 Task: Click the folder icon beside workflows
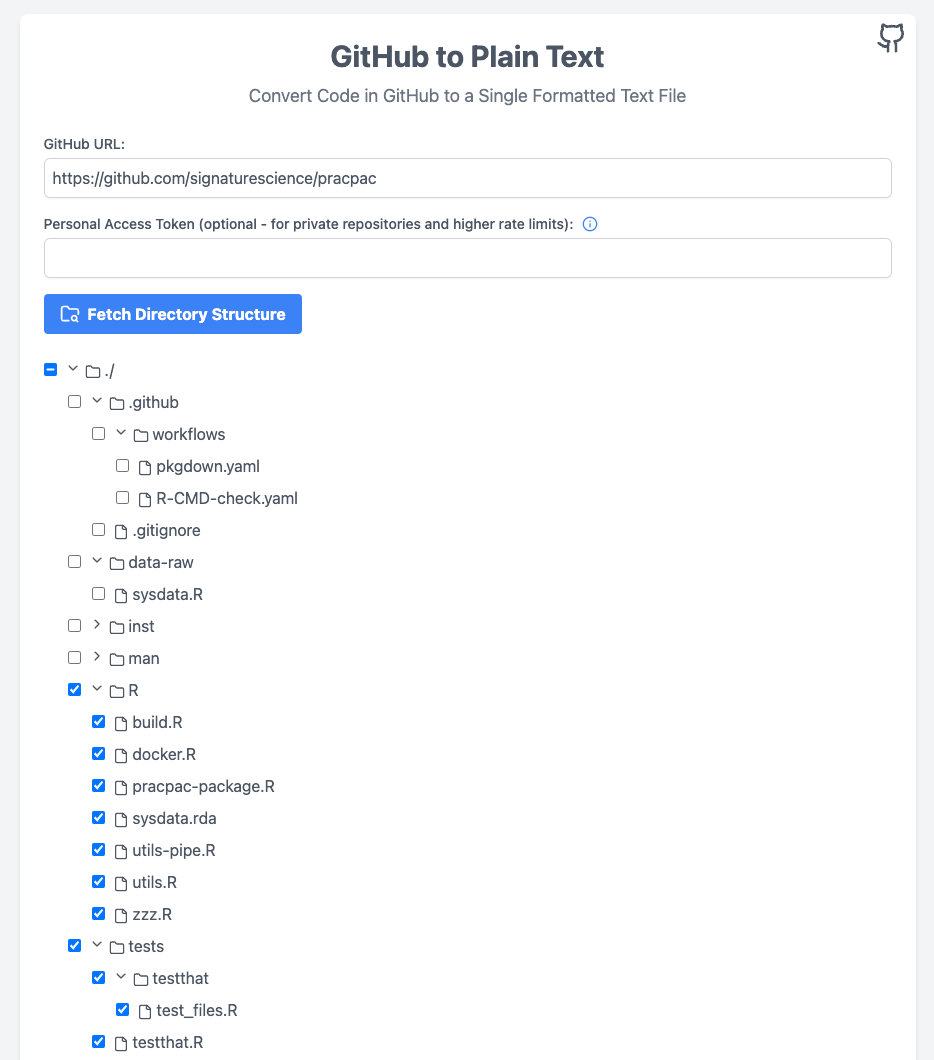(x=140, y=434)
